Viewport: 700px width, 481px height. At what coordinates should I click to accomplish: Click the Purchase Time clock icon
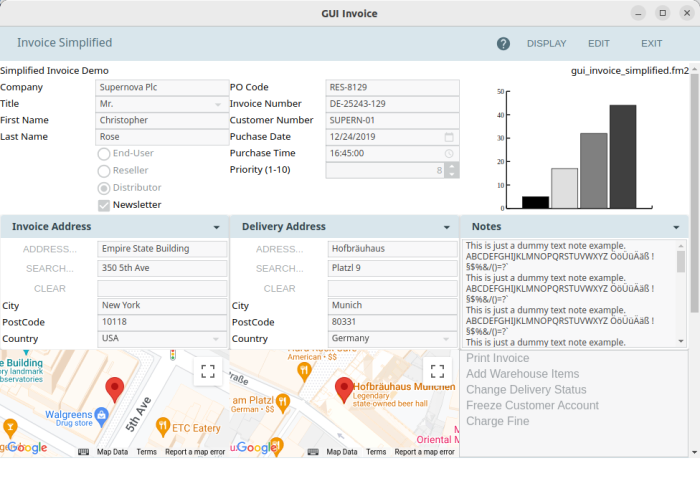coord(450,154)
